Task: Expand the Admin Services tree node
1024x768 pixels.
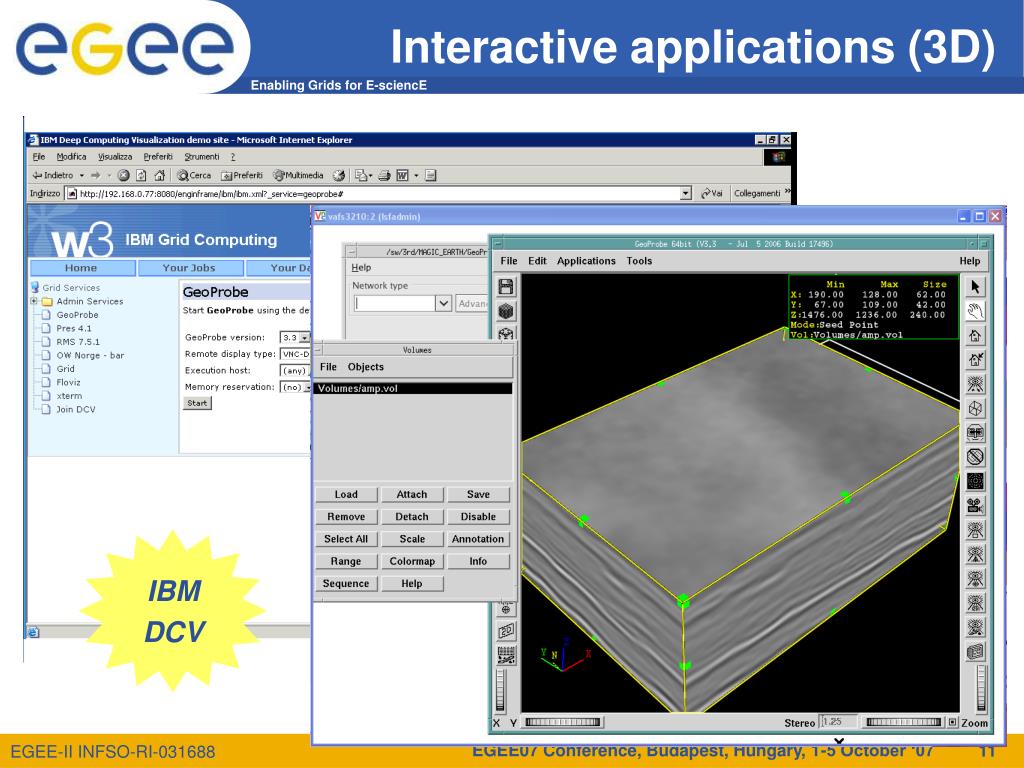Action: click(34, 301)
